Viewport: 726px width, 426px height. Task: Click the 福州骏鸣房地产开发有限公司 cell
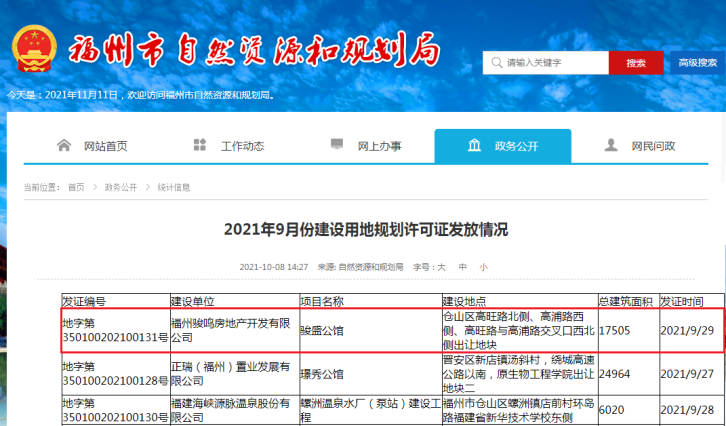235,331
